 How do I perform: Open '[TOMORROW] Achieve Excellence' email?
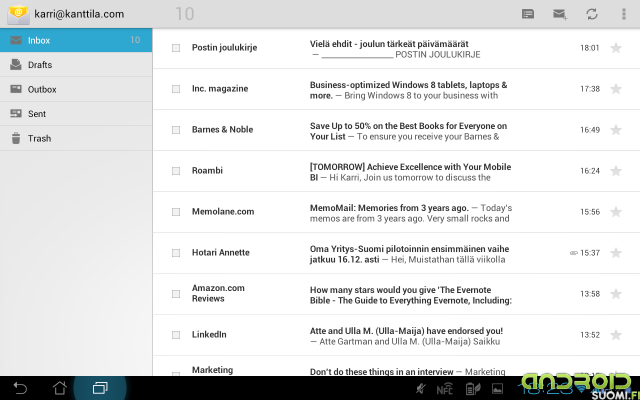tap(396, 171)
